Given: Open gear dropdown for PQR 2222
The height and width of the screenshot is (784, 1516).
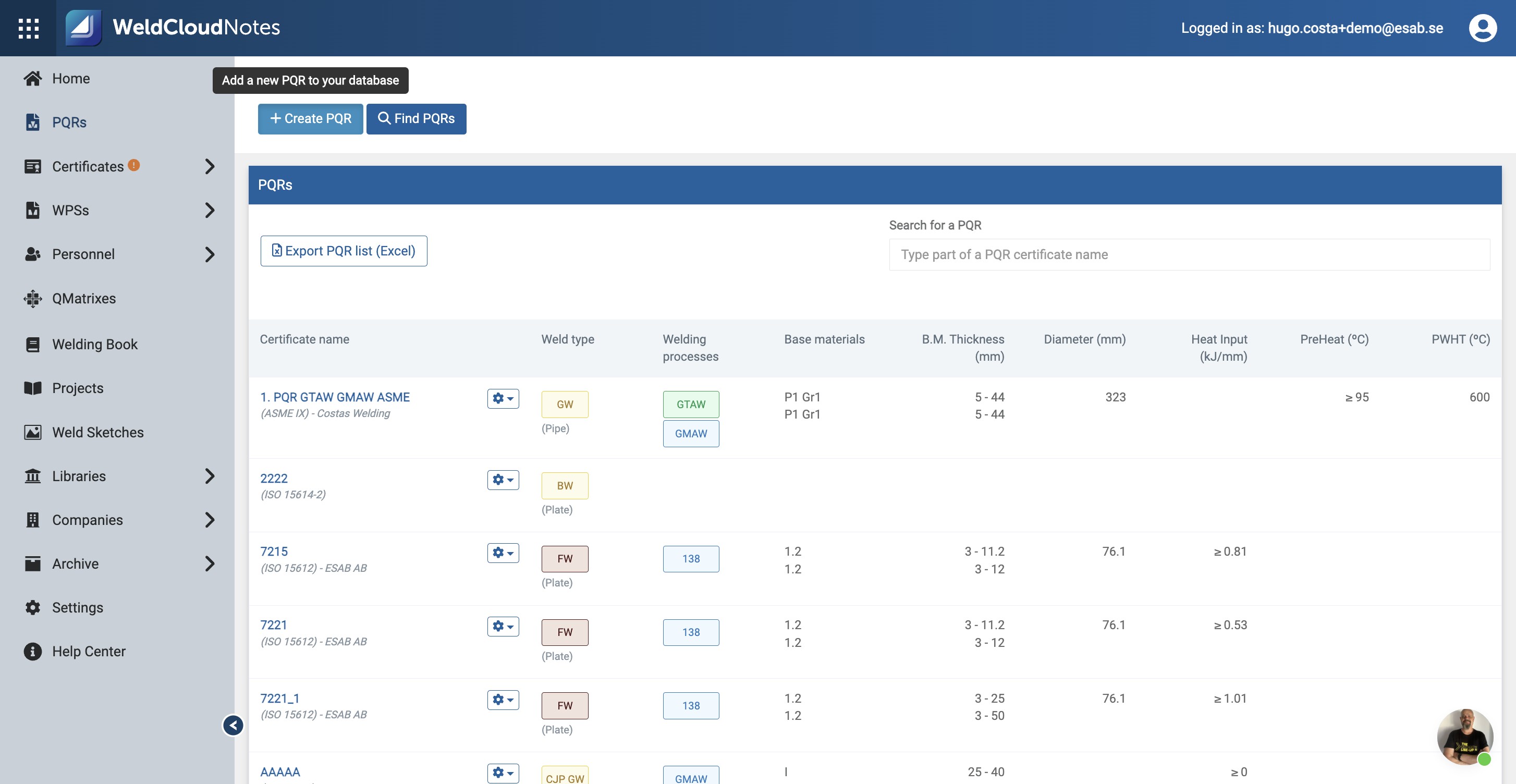Looking at the screenshot, I should [x=503, y=480].
